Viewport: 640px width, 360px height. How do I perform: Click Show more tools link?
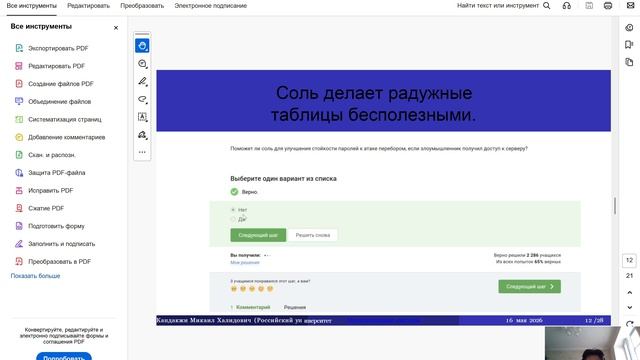click(36, 276)
